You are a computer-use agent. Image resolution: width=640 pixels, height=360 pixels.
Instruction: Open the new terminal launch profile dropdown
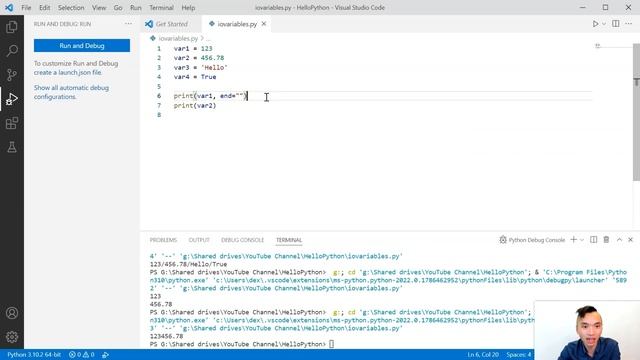tap(582, 240)
